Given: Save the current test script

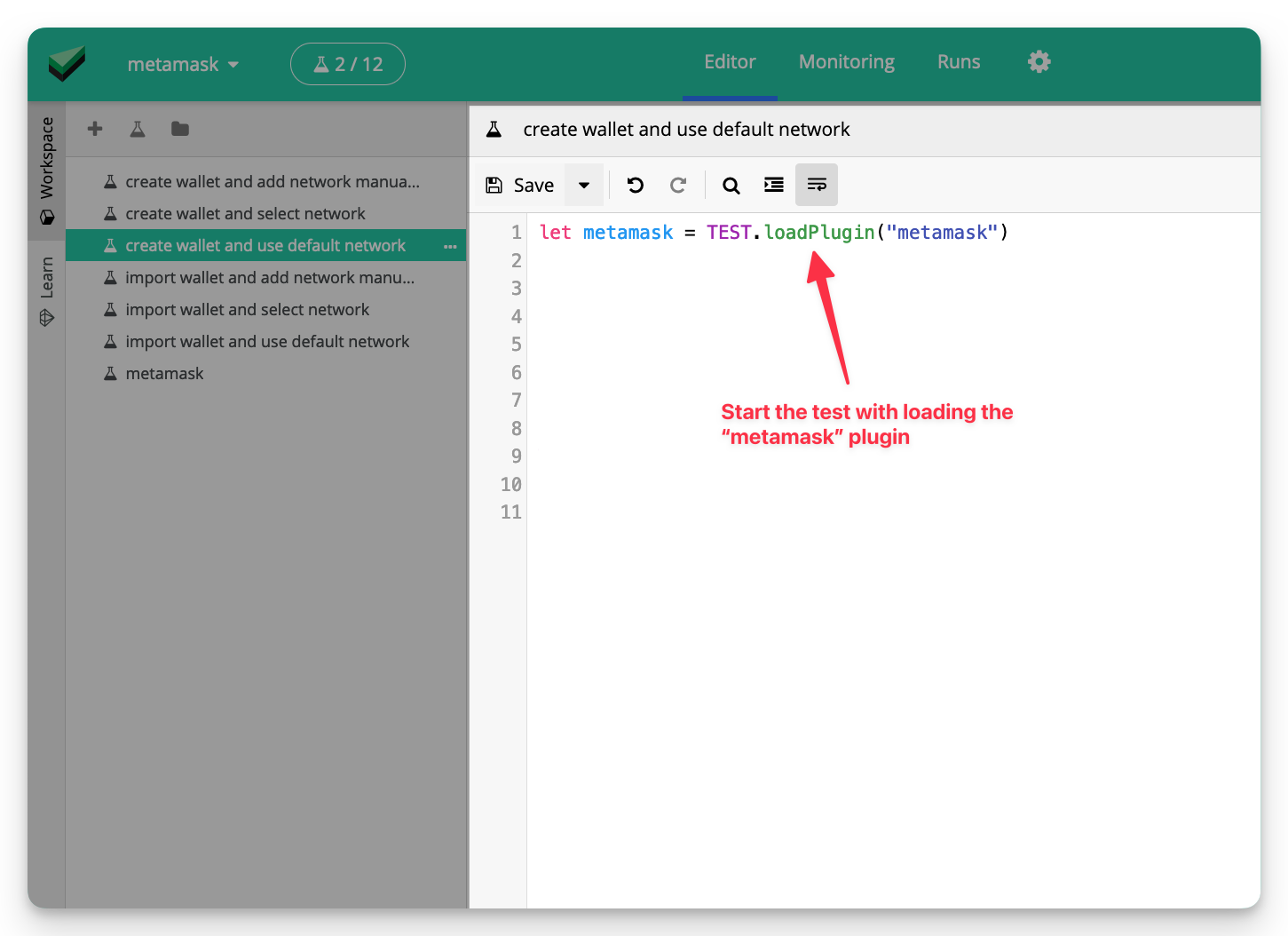Looking at the screenshot, I should [x=520, y=185].
